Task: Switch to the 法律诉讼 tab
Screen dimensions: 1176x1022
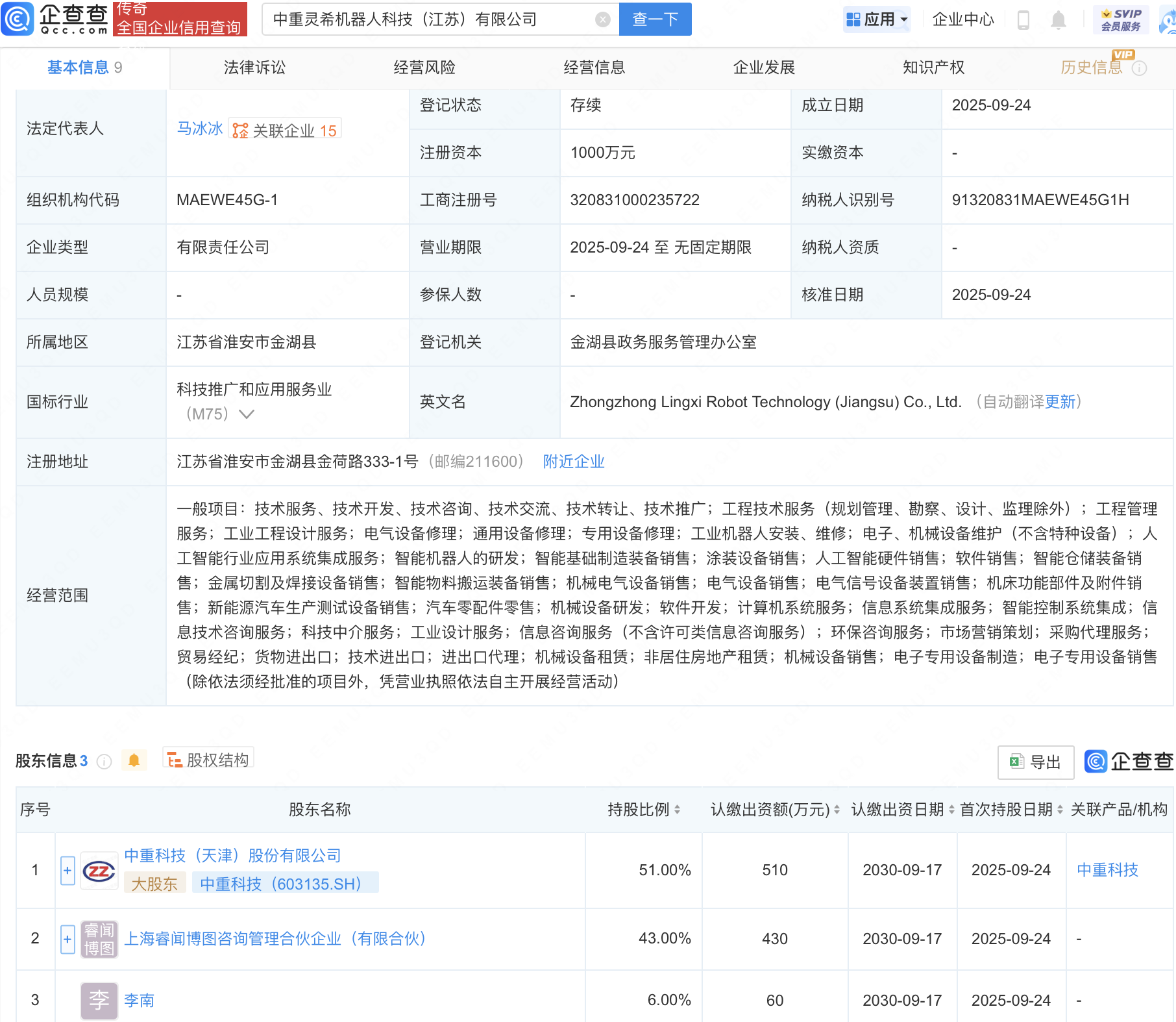Action: tap(254, 68)
